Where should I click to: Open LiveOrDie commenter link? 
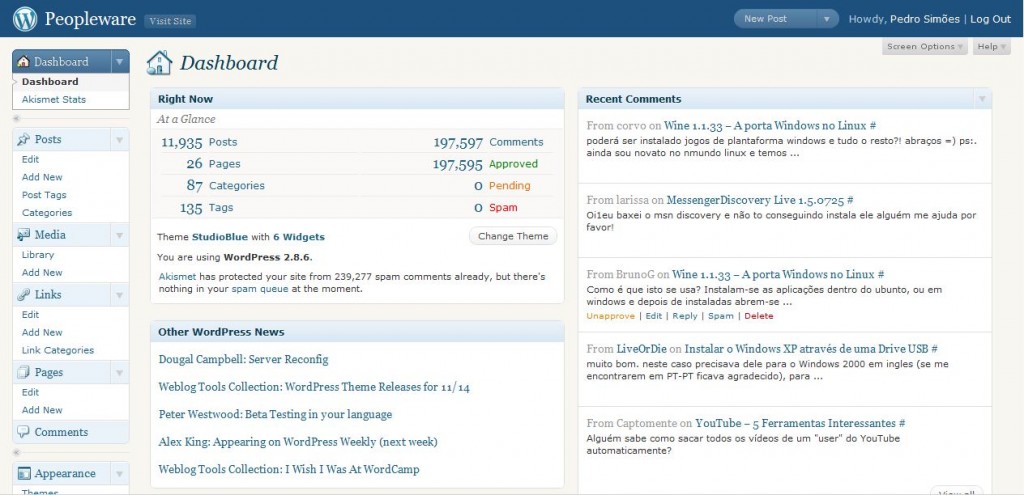pyautogui.click(x=640, y=349)
